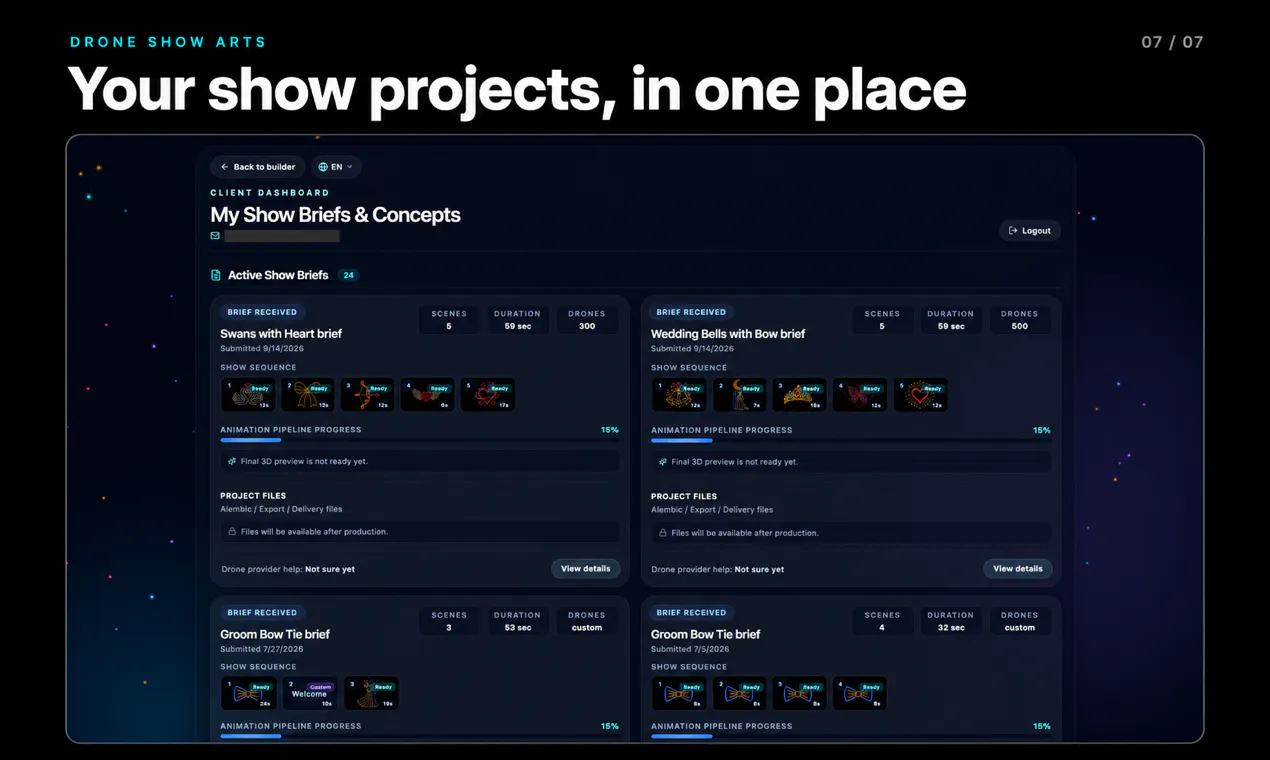Open the EN language dropdown
This screenshot has height=760, width=1270.
click(336, 167)
